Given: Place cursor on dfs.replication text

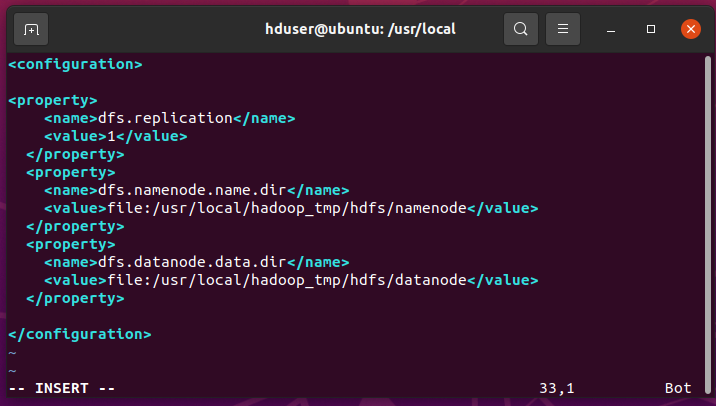Looking at the screenshot, I should pyautogui.click(x=165, y=118).
